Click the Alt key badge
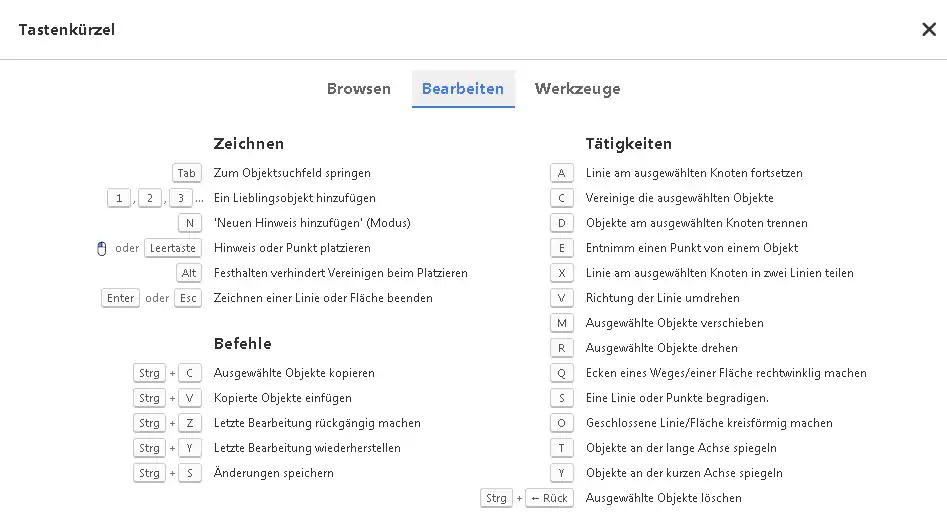 187,273
